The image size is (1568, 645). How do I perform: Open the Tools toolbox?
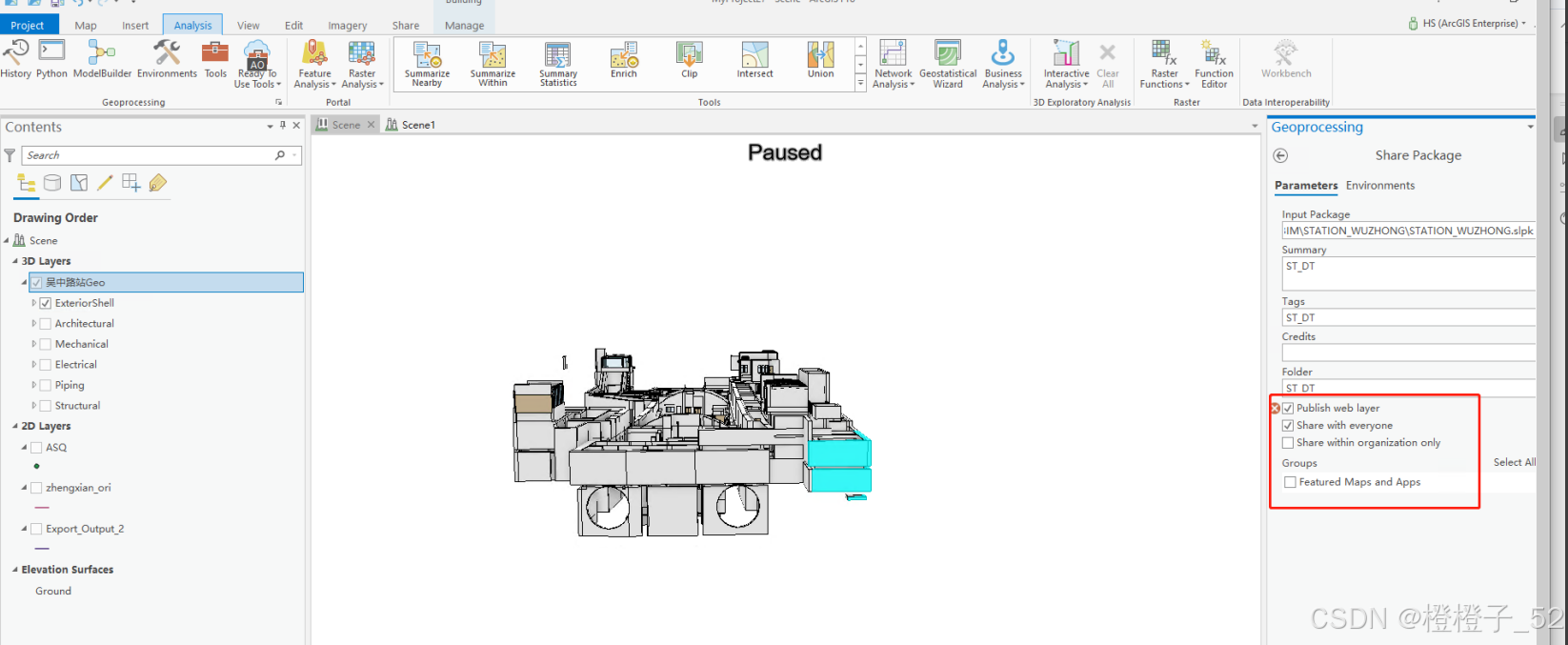click(215, 59)
